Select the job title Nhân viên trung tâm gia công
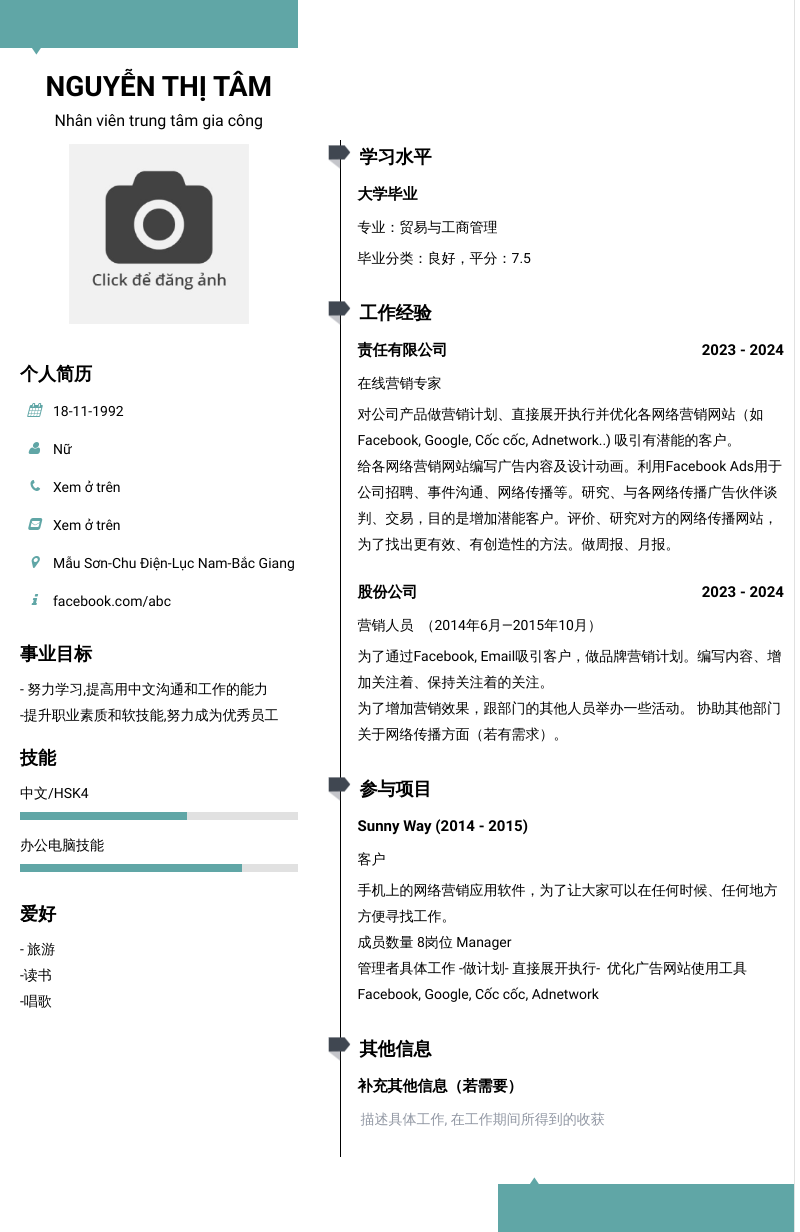 [x=159, y=121]
